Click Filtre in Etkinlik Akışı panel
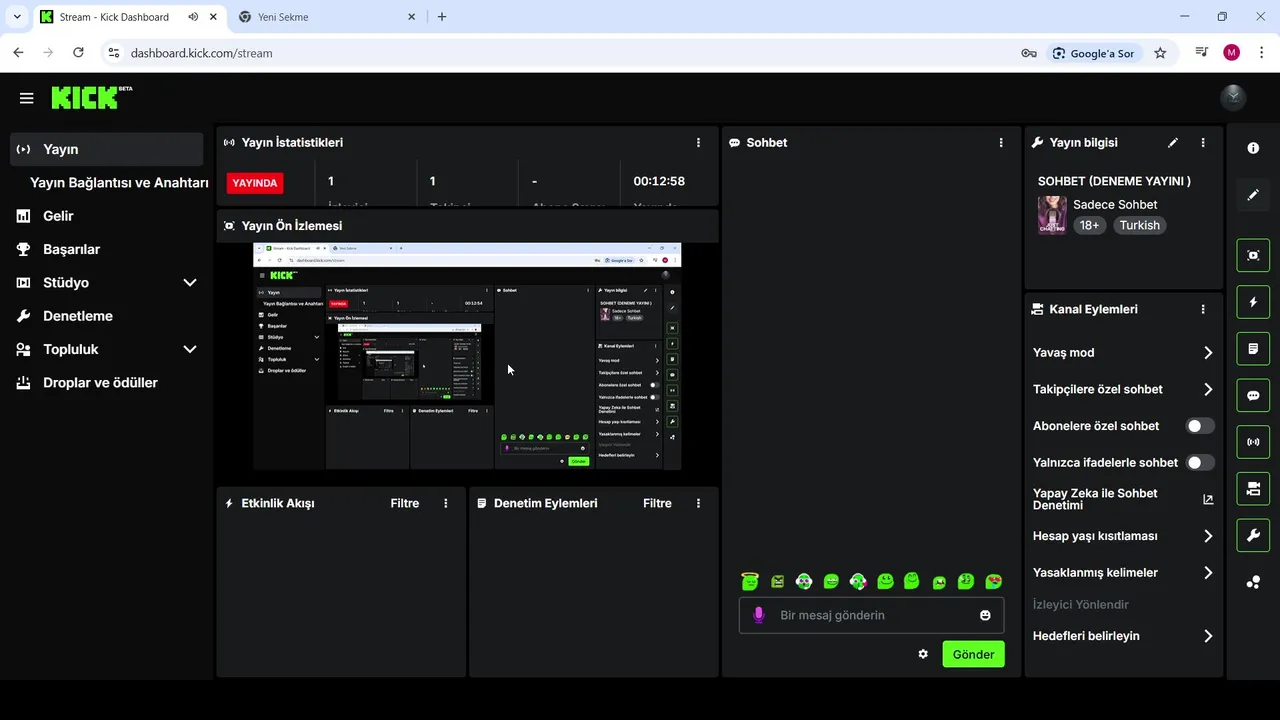Screen dimensions: 1280x720 [x=405, y=503]
